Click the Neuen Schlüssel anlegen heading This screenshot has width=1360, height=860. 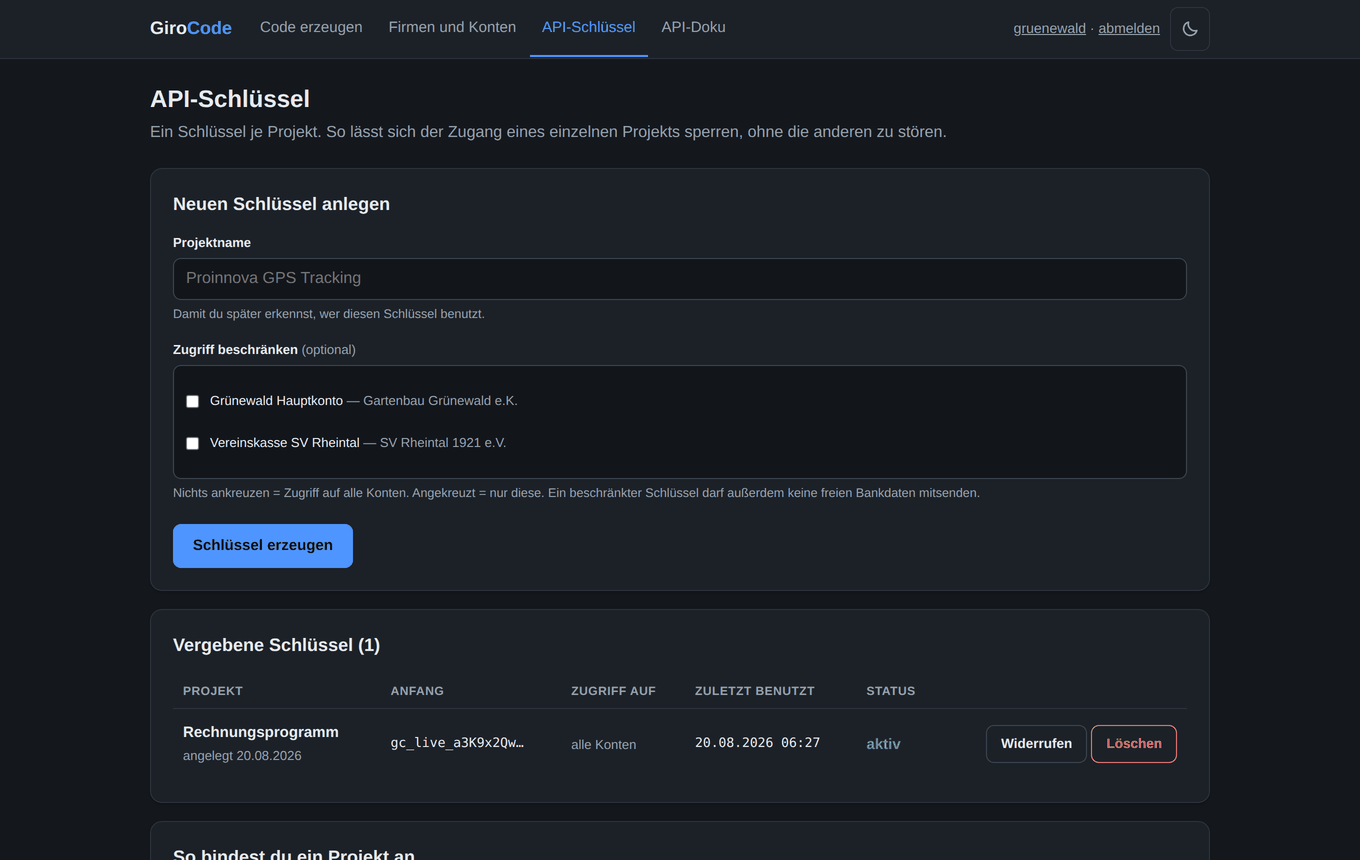(281, 204)
